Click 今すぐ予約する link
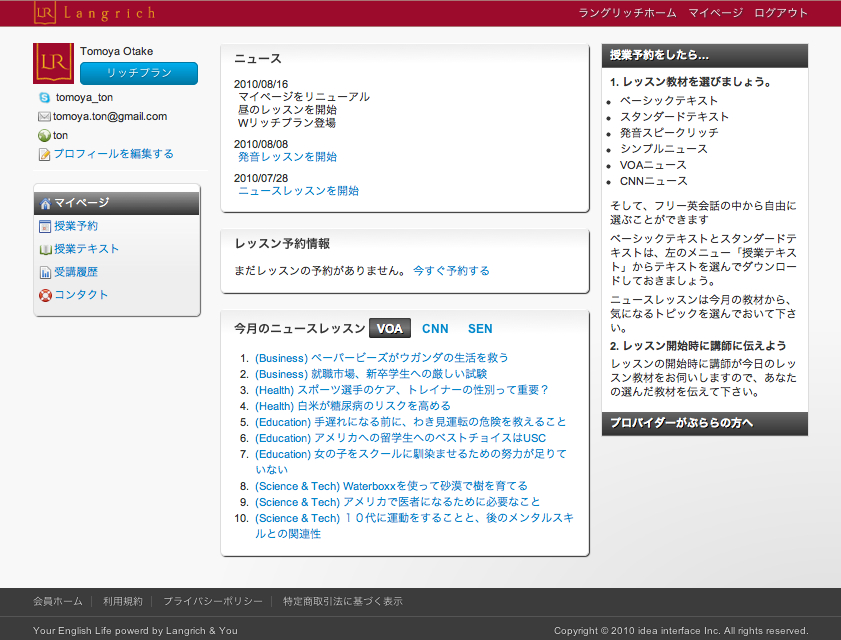Viewport: 841px width, 640px height. 451,271
